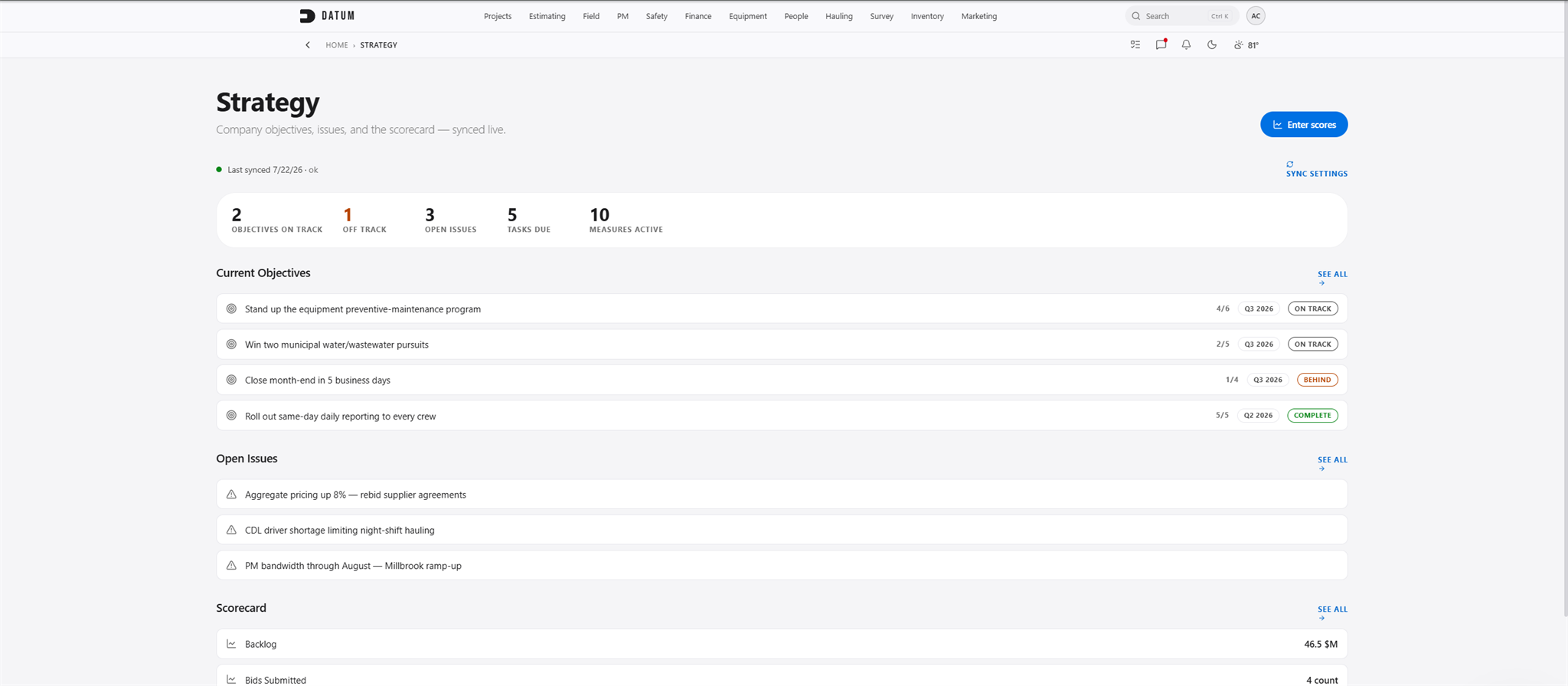Click the target icon beside water/wastewater pursuits
The image size is (1568, 686).
pos(231,345)
